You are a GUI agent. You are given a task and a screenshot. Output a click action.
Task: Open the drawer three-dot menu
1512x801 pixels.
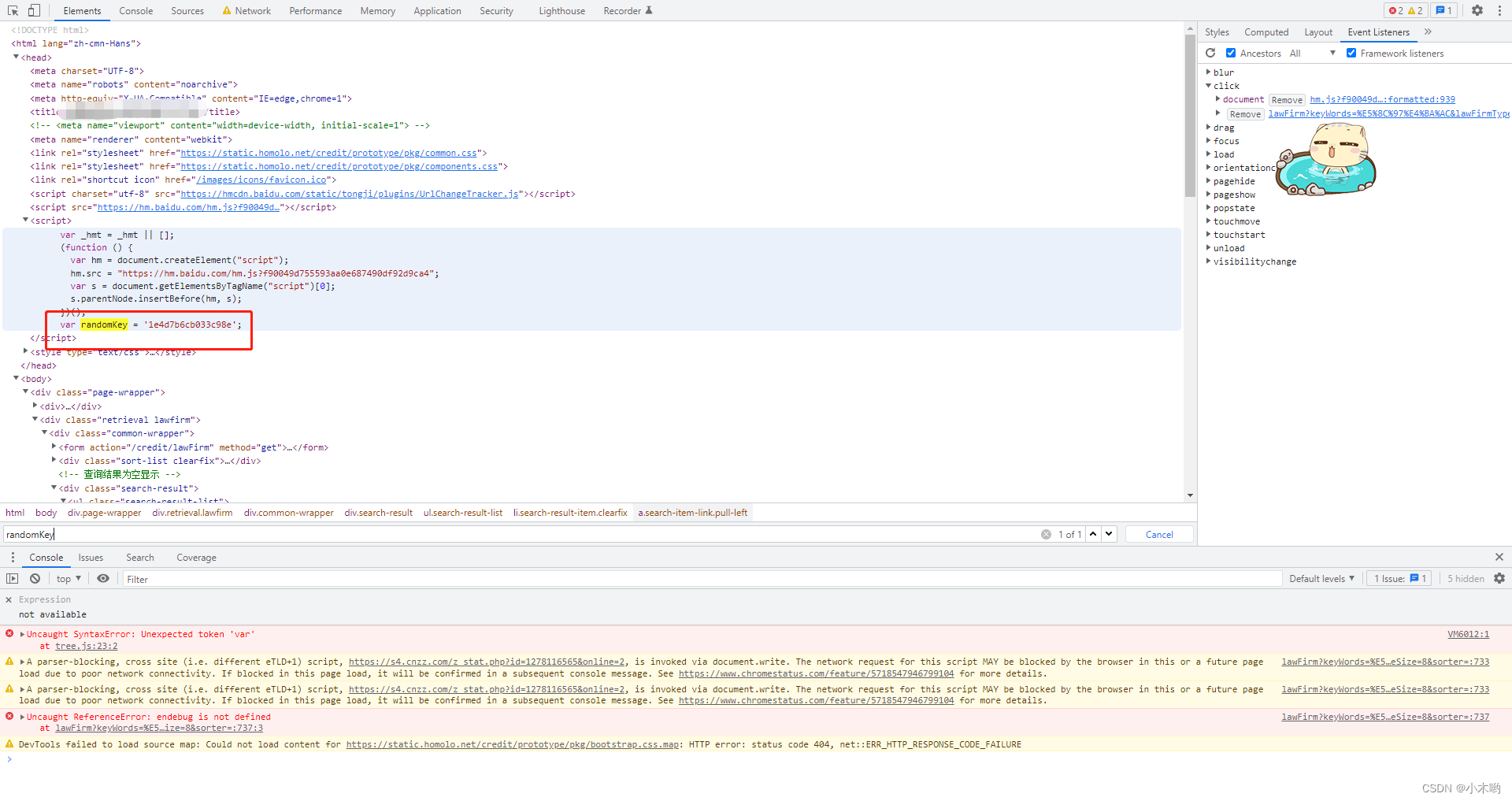[x=13, y=557]
